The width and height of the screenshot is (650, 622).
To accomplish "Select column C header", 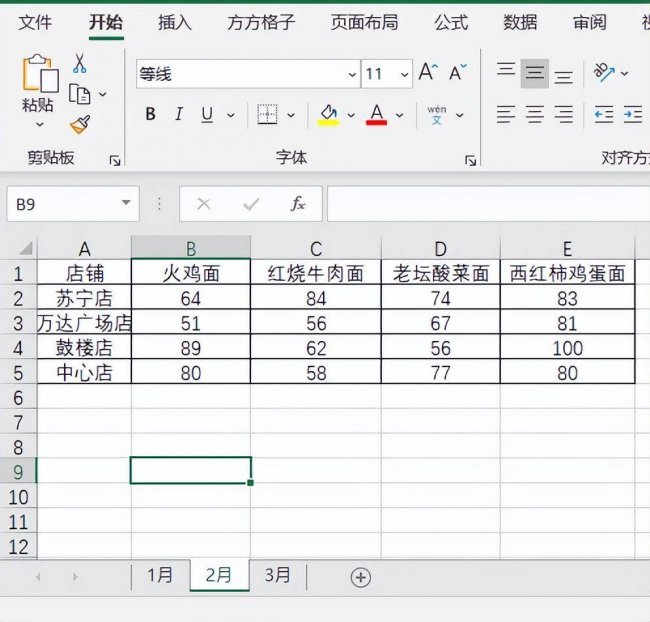I will click(316, 249).
